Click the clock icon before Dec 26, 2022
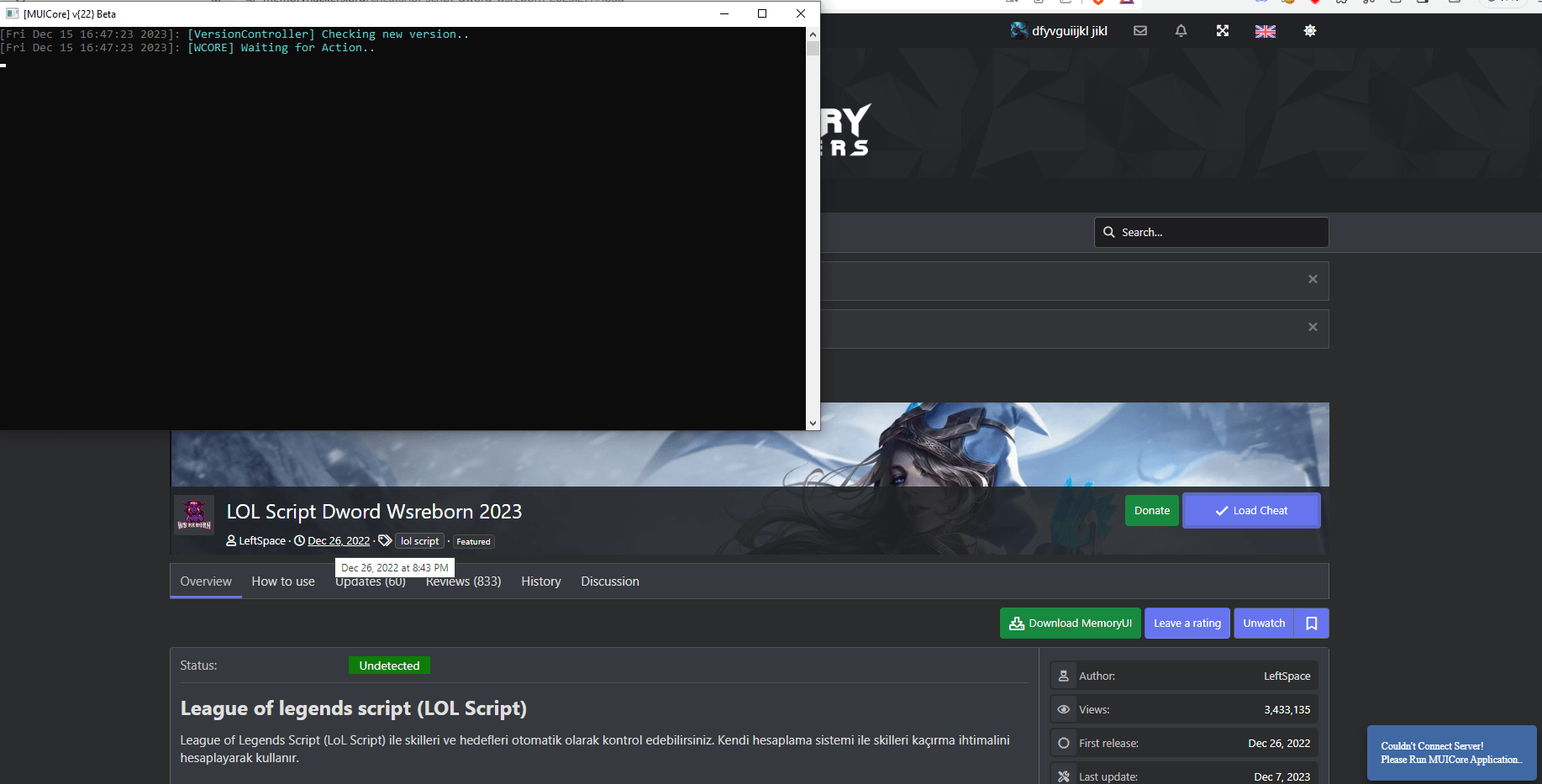This screenshot has width=1542, height=784. 299,541
